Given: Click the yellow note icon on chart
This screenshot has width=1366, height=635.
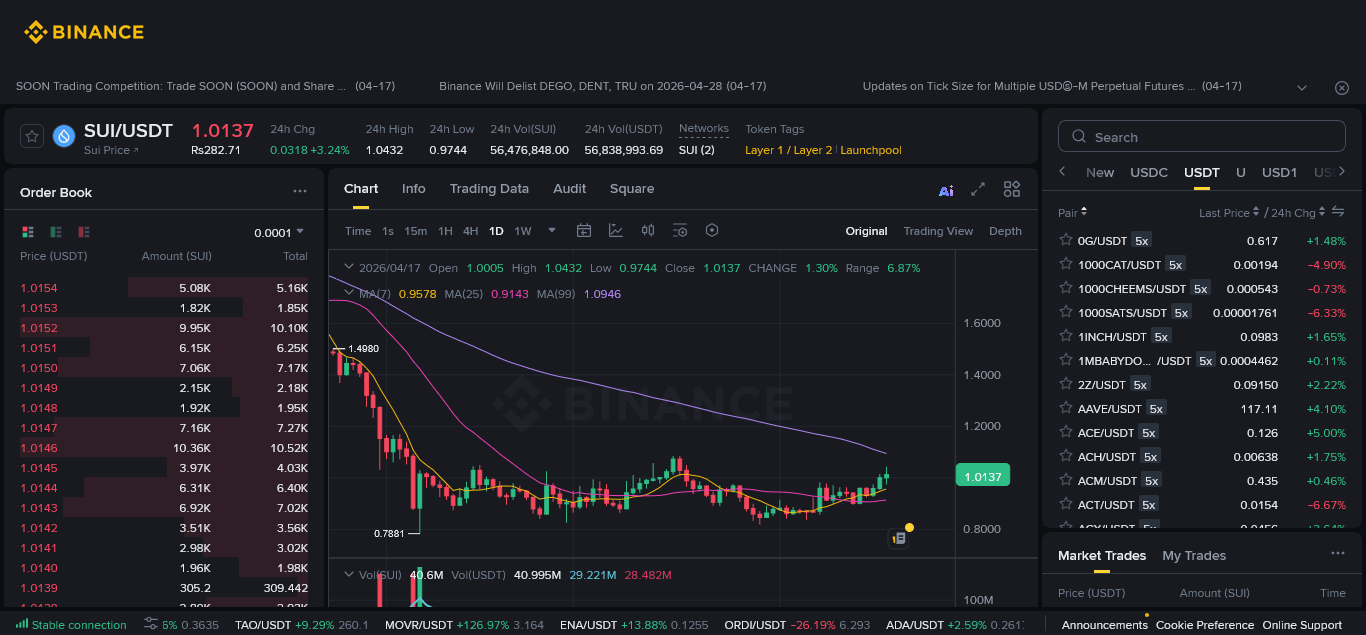Looking at the screenshot, I should pos(898,538).
